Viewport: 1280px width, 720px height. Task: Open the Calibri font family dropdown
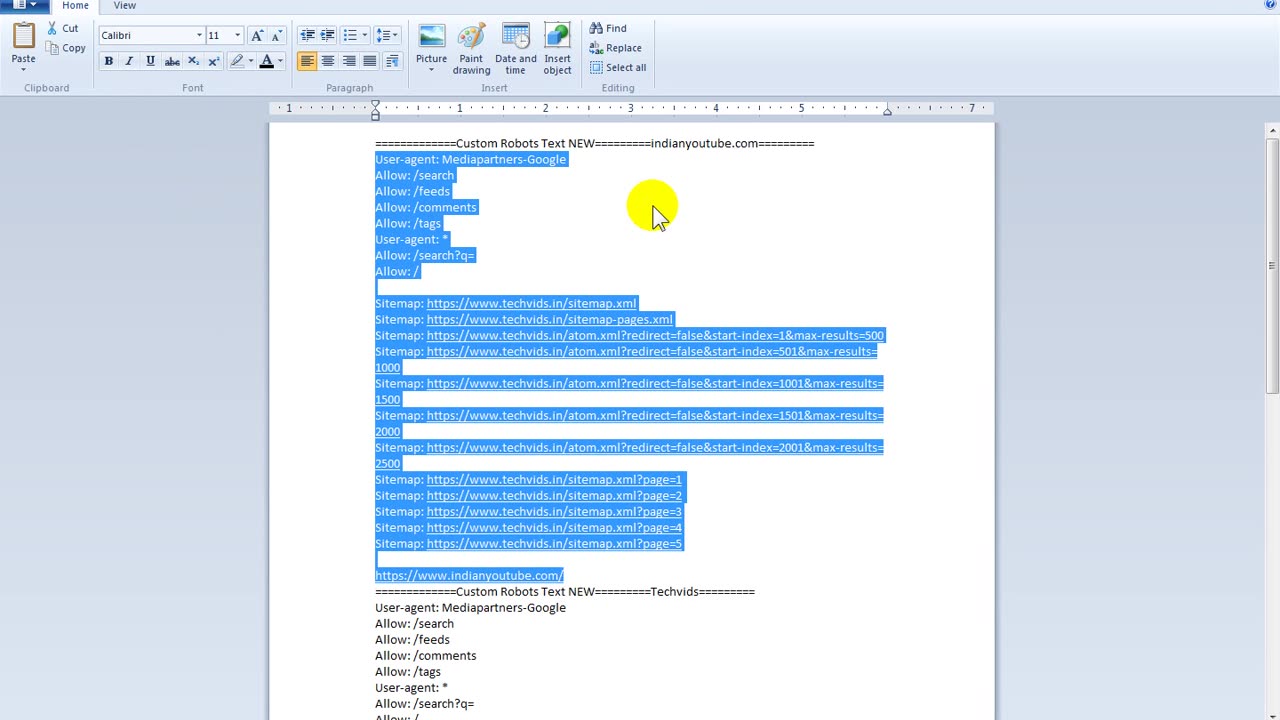coord(199,35)
